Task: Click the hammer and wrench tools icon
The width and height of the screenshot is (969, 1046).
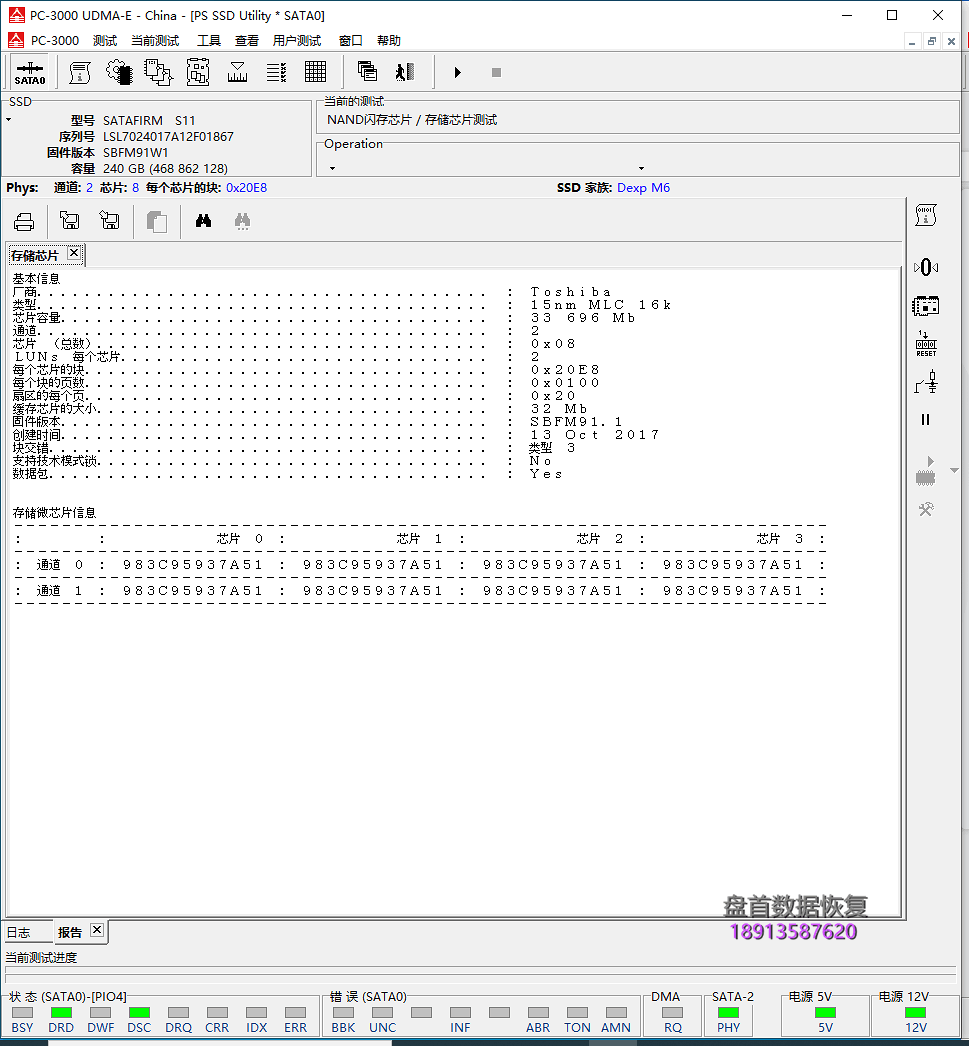Action: pyautogui.click(x=926, y=510)
